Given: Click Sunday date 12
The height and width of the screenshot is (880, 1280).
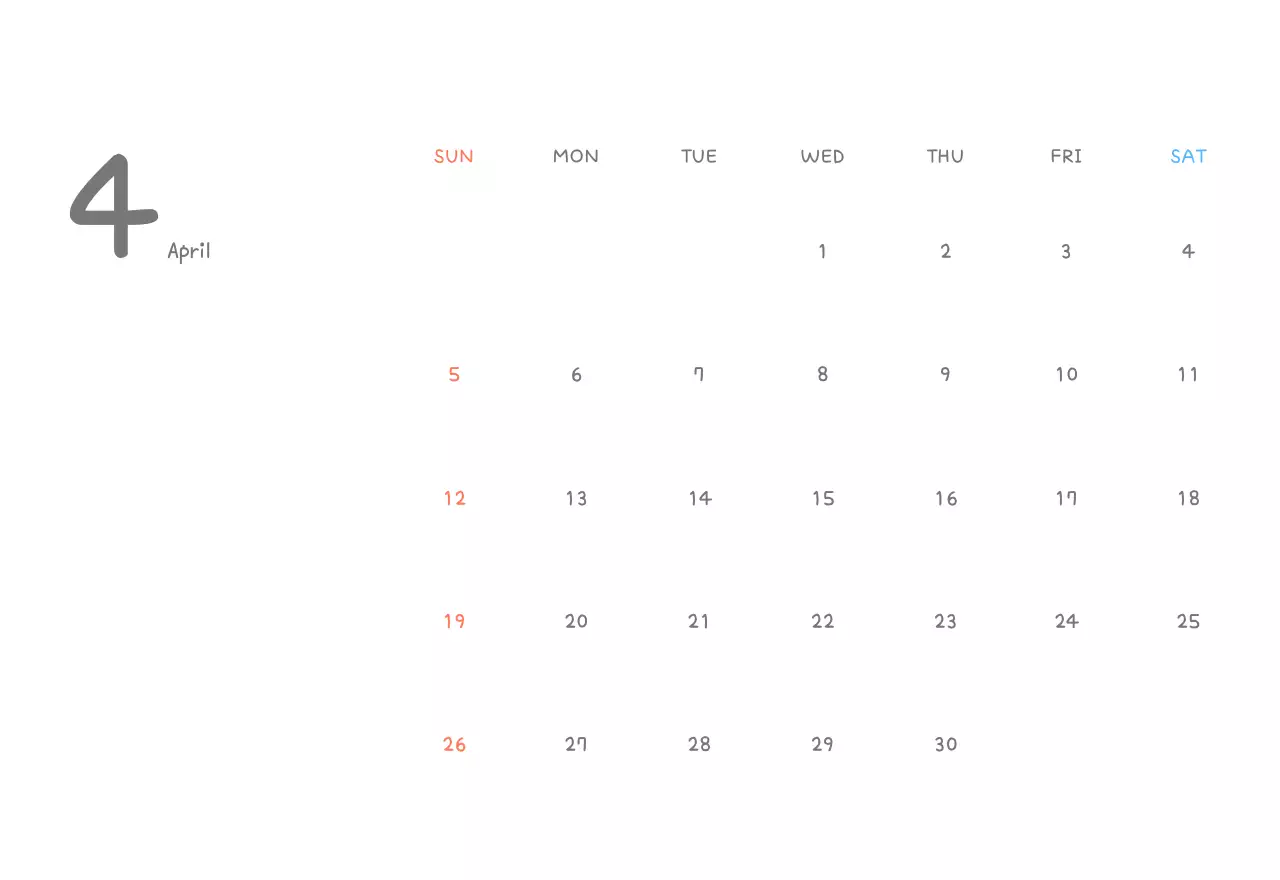Looking at the screenshot, I should coord(454,498).
